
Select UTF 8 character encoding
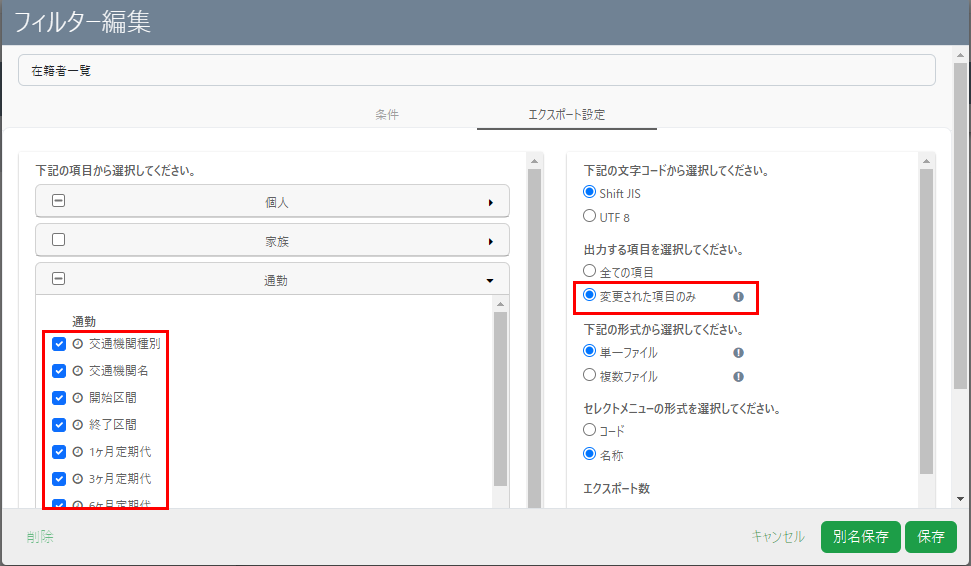point(590,216)
